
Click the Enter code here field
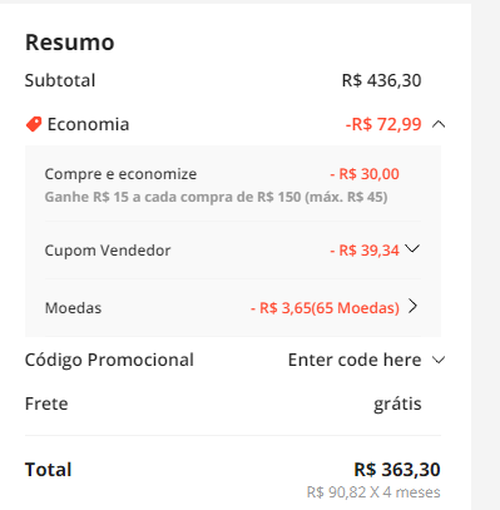pyautogui.click(x=355, y=360)
